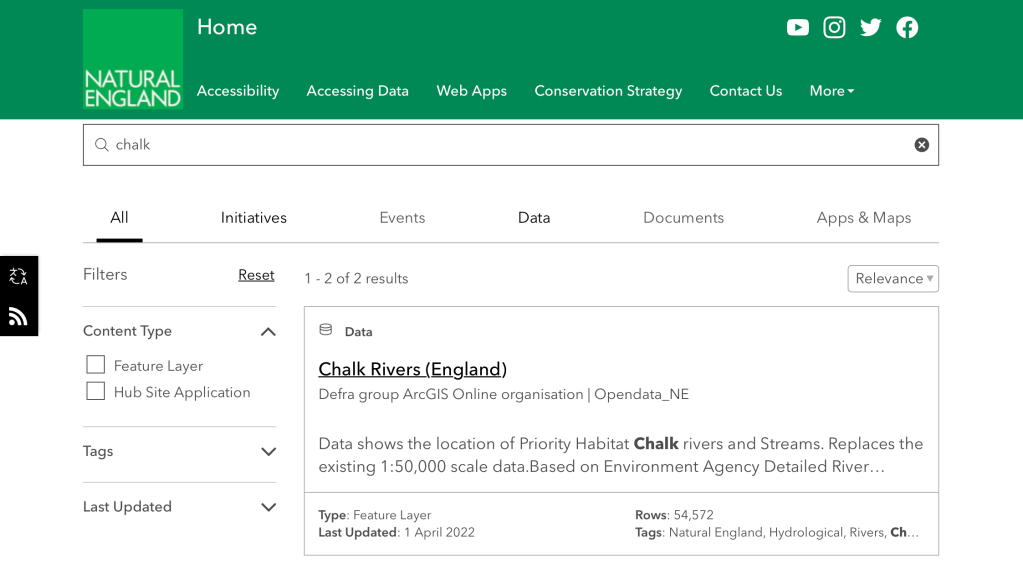Click the Natural England logo

click(x=133, y=59)
